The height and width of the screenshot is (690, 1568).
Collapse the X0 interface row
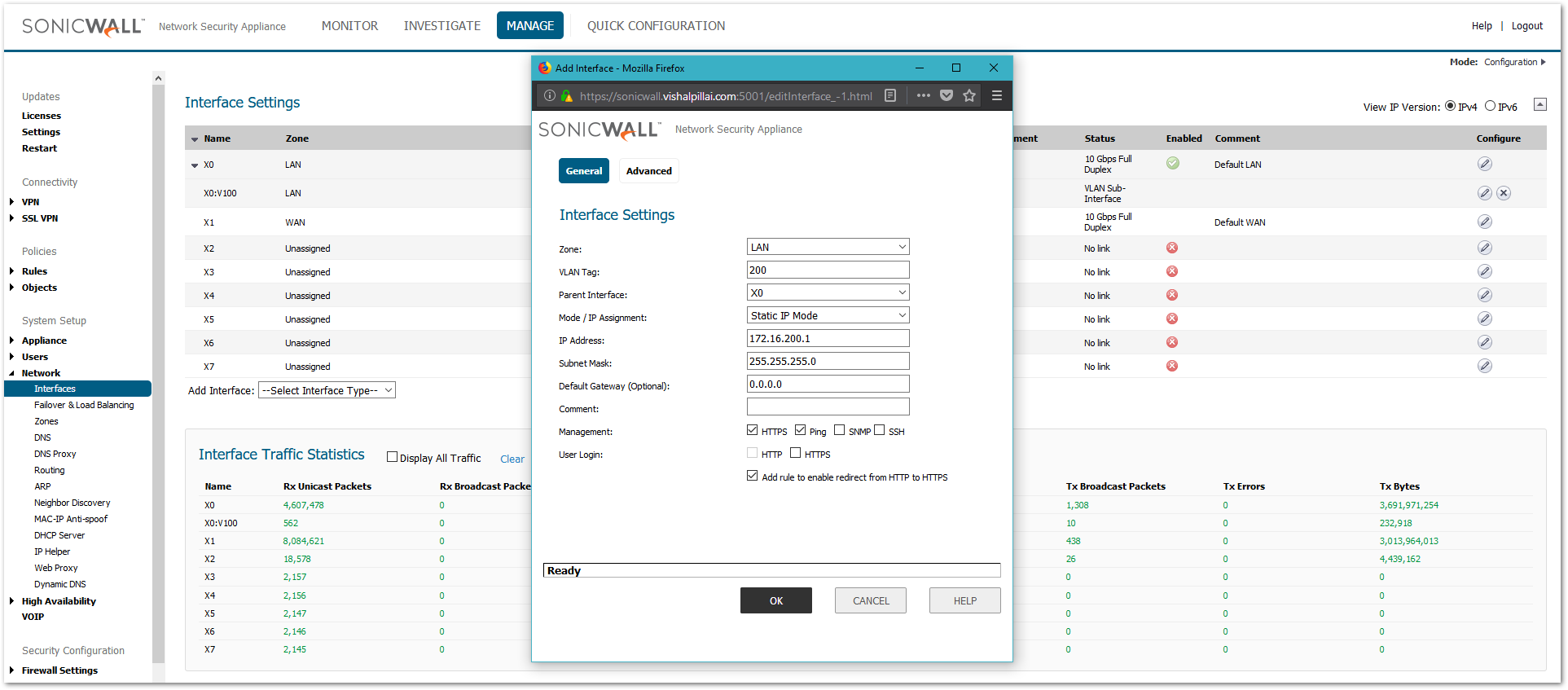coord(195,165)
